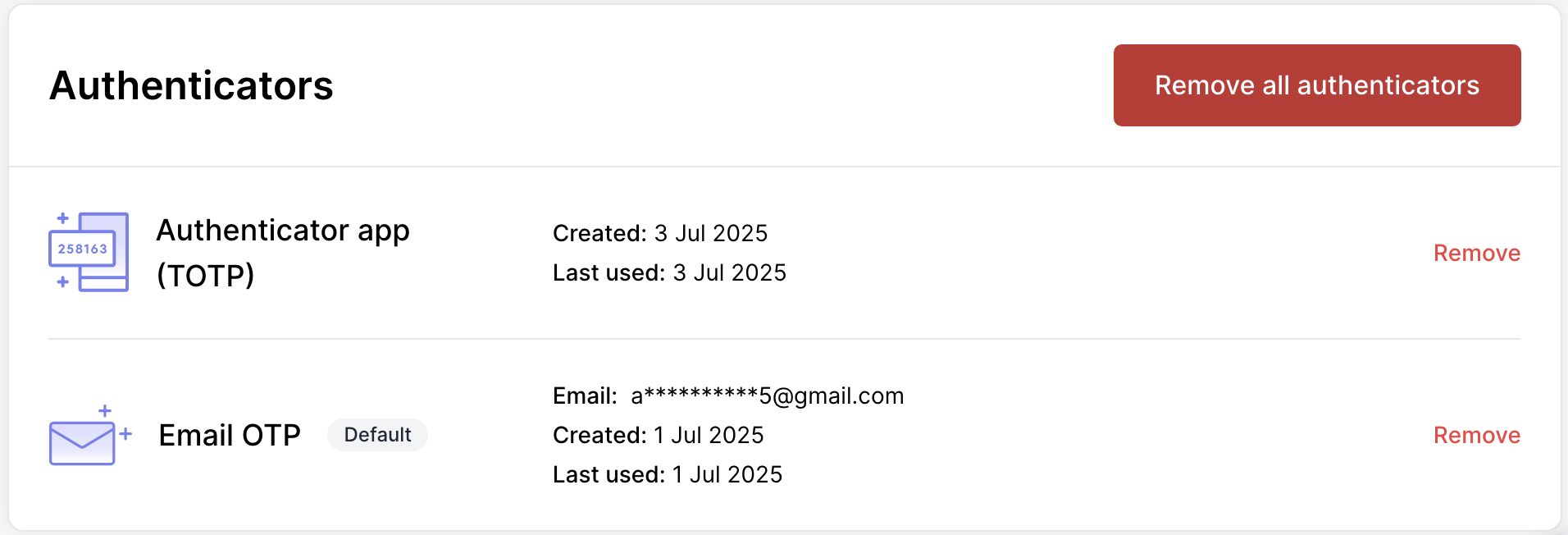This screenshot has width=1568, height=535.
Task: Click the plus sign below the TOTP code box
Action: pyautogui.click(x=62, y=281)
